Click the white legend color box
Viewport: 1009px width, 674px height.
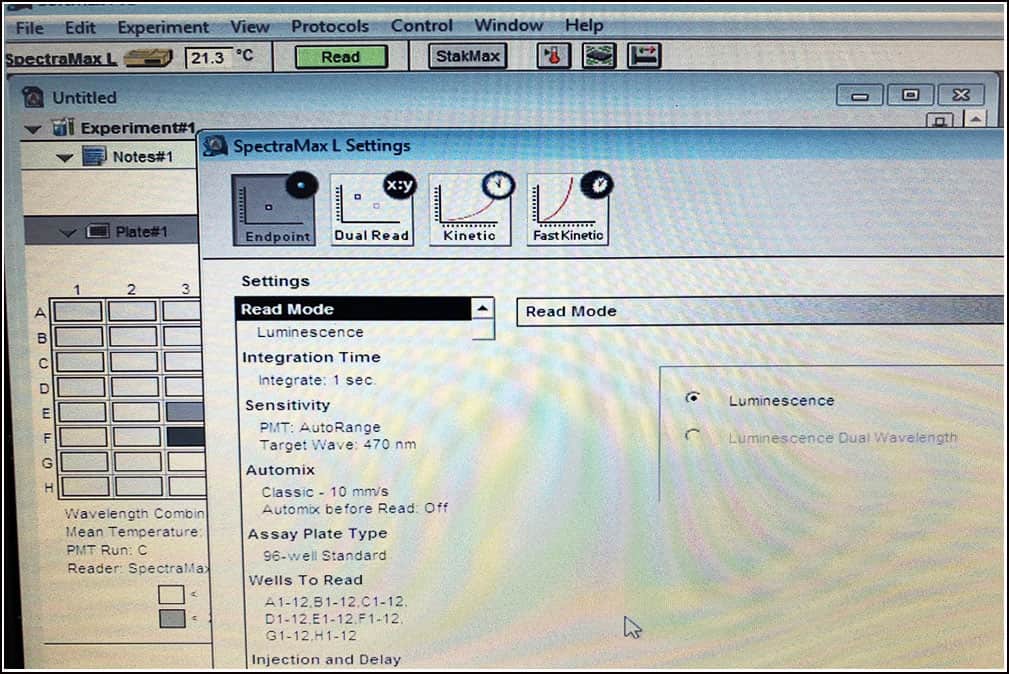click(171, 594)
